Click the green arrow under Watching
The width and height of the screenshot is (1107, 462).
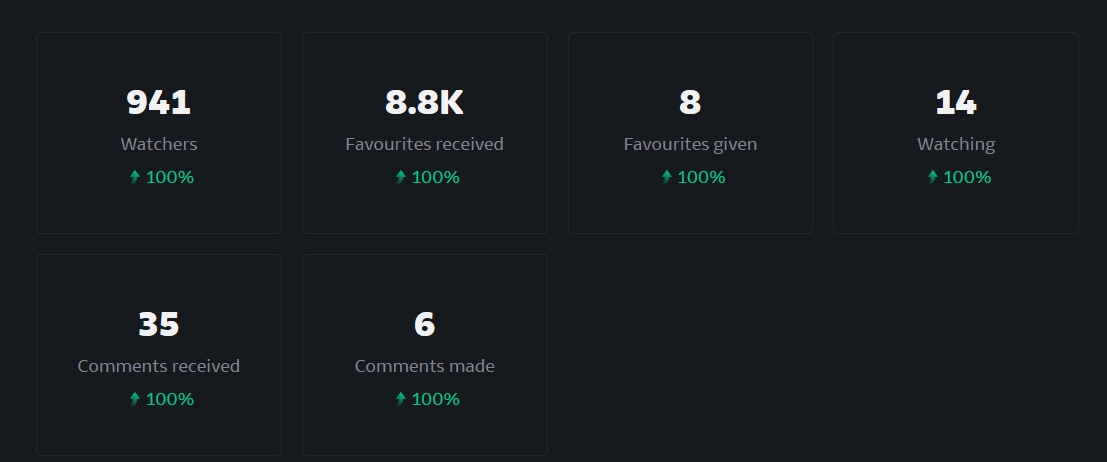[933, 177]
